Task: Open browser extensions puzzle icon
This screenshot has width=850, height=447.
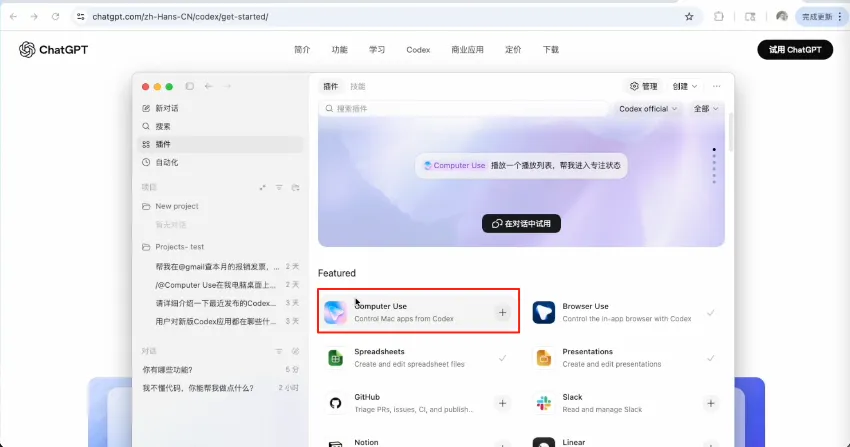Action: click(719, 17)
